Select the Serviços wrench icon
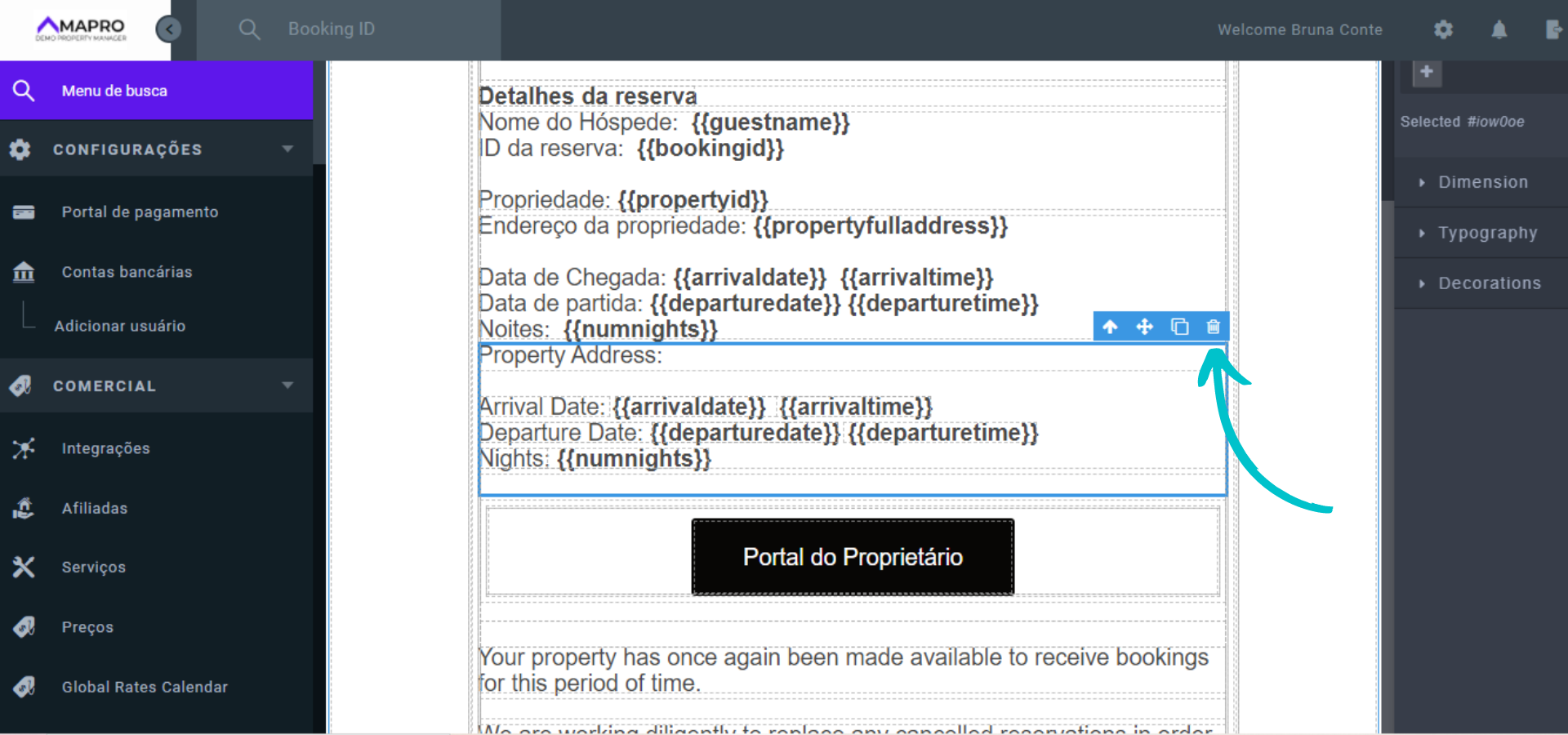1568x735 pixels. 24,567
